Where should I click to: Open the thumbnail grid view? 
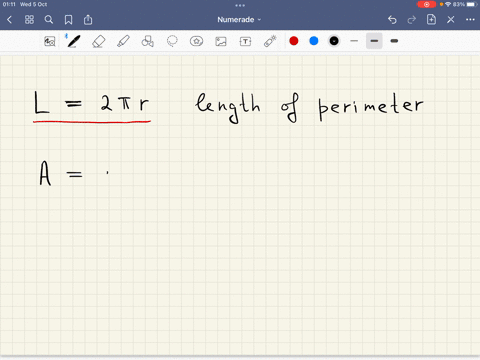29,20
